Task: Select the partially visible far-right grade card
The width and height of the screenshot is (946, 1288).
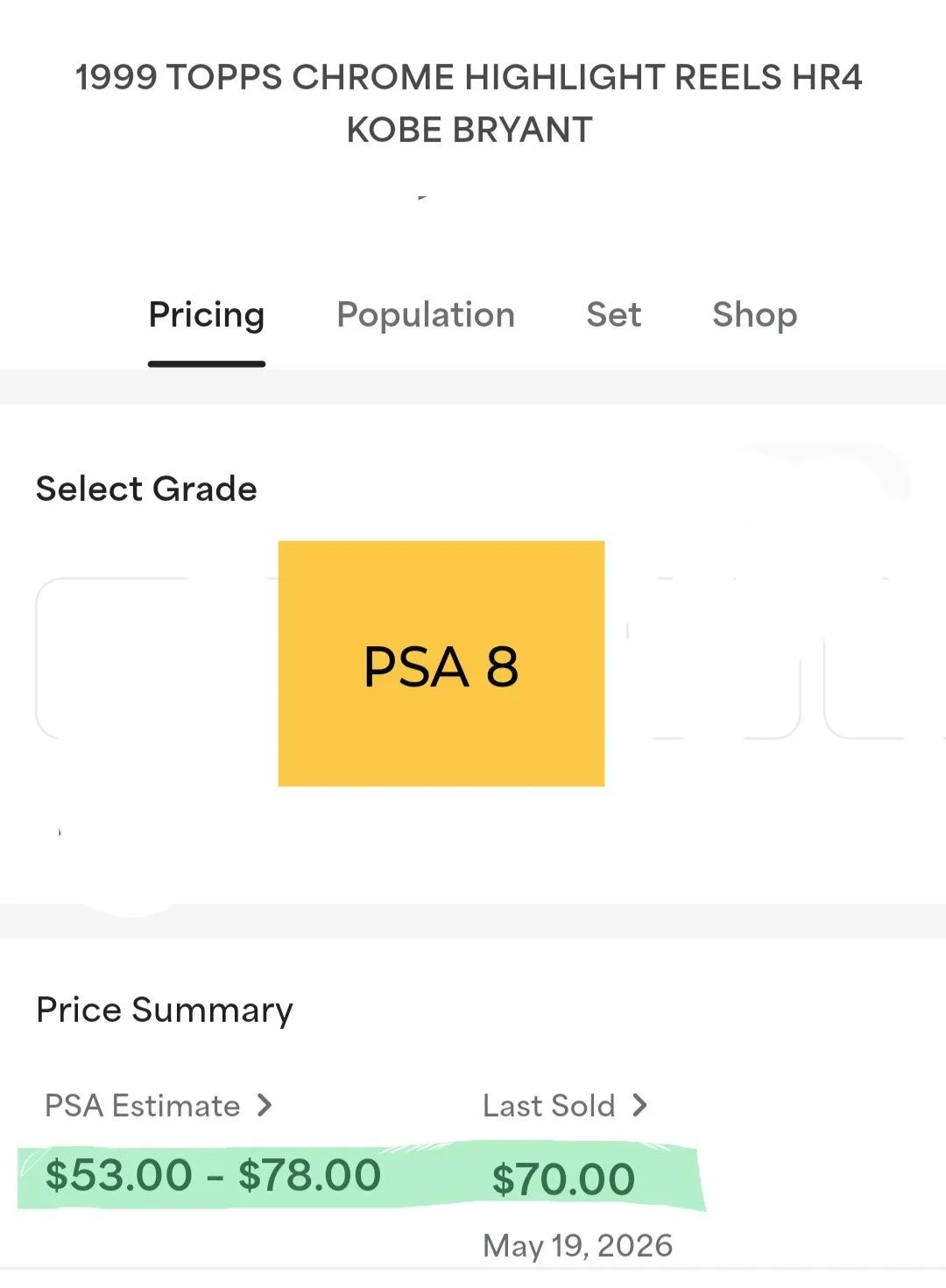Action: (885, 658)
